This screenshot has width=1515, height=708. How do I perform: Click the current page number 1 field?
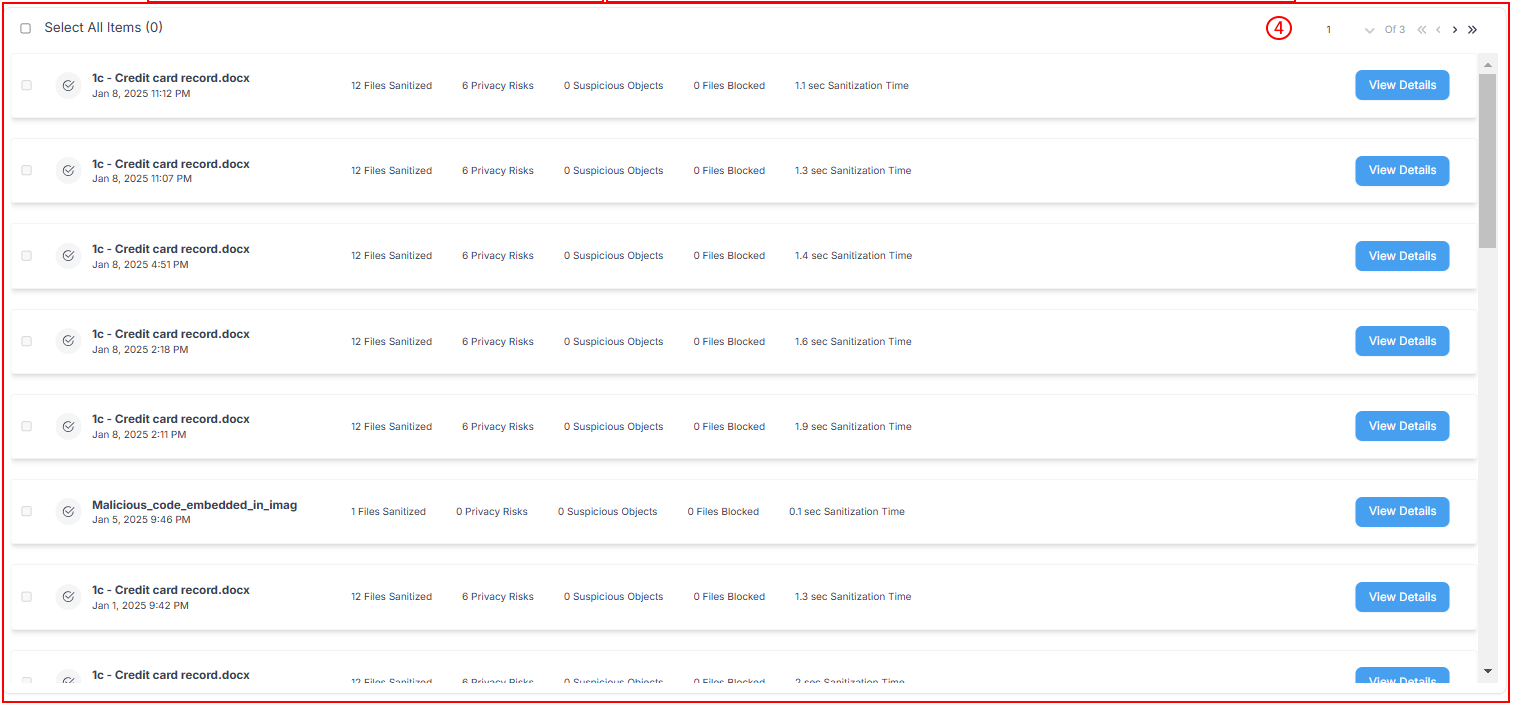click(x=1329, y=30)
